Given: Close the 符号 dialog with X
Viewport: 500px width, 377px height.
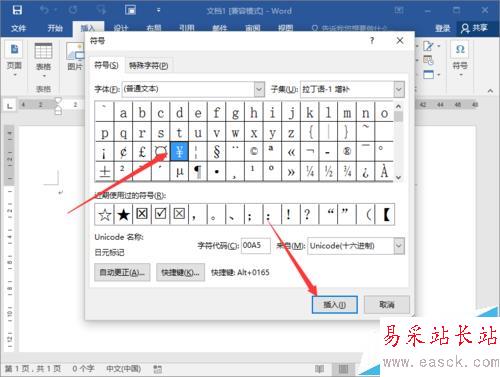Looking at the screenshot, I should (400, 41).
